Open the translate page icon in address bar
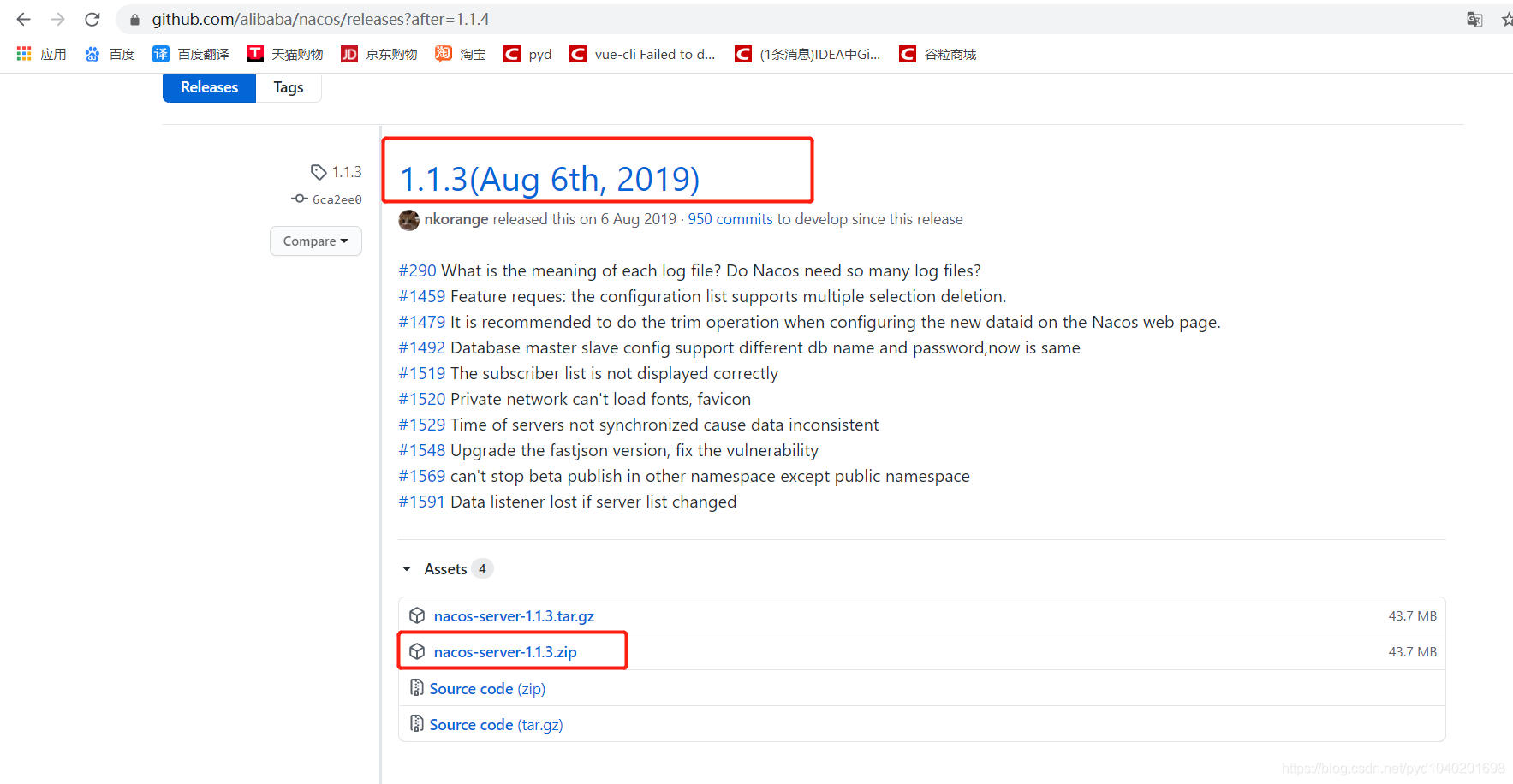1513x784 pixels. [x=1474, y=19]
